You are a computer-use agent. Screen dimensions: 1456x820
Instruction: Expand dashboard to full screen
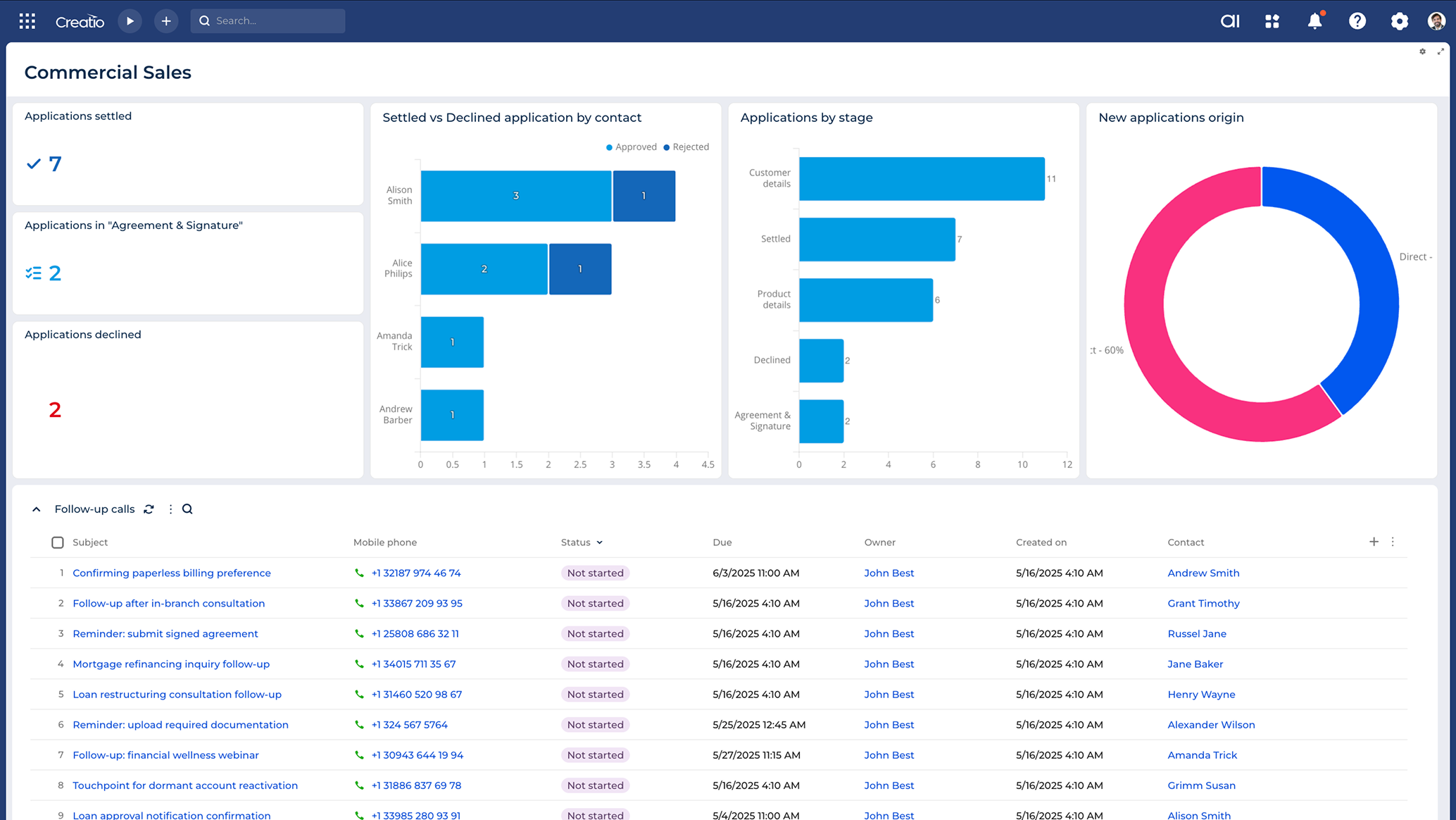1441,51
